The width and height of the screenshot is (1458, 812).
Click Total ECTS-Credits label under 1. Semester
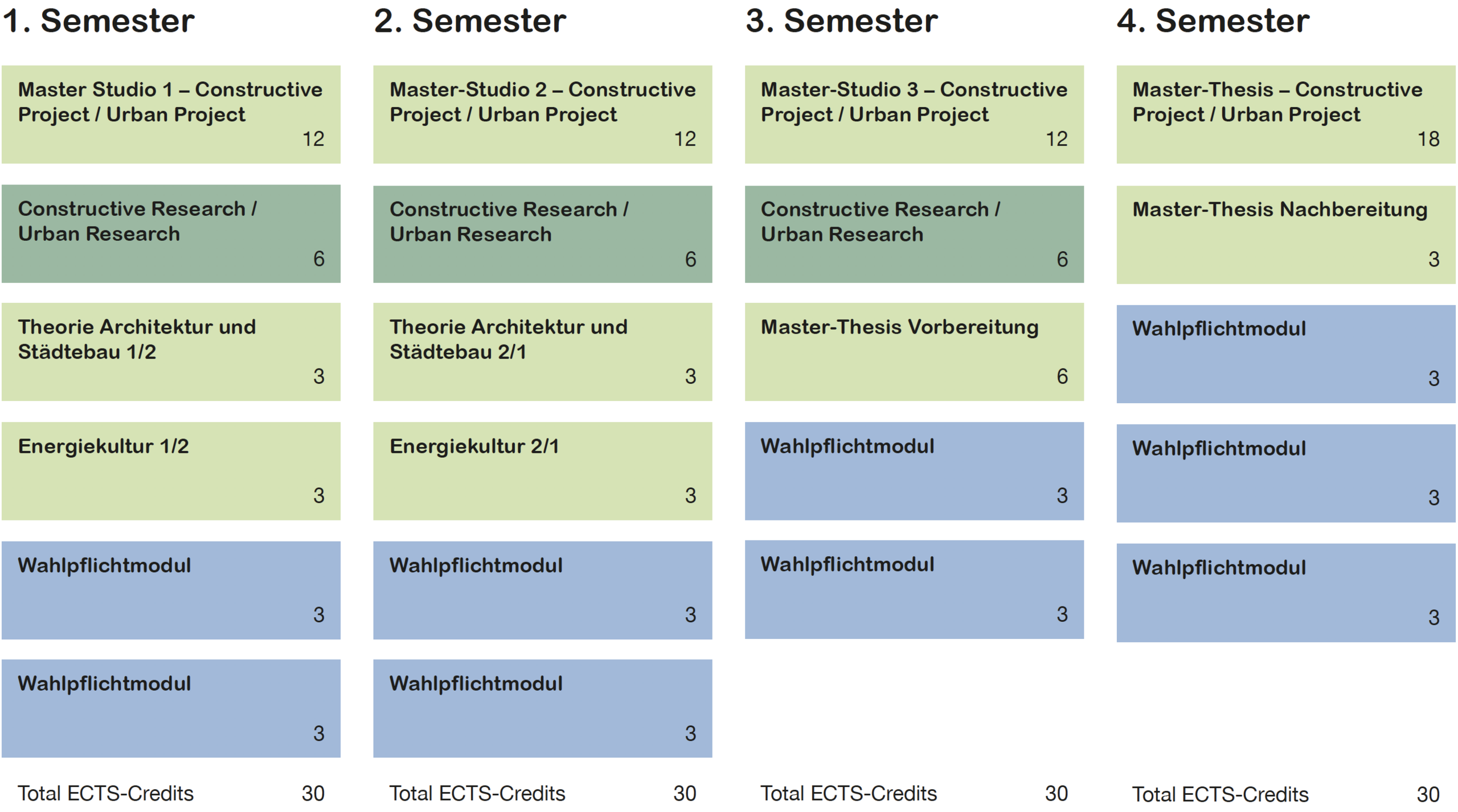pos(105,793)
